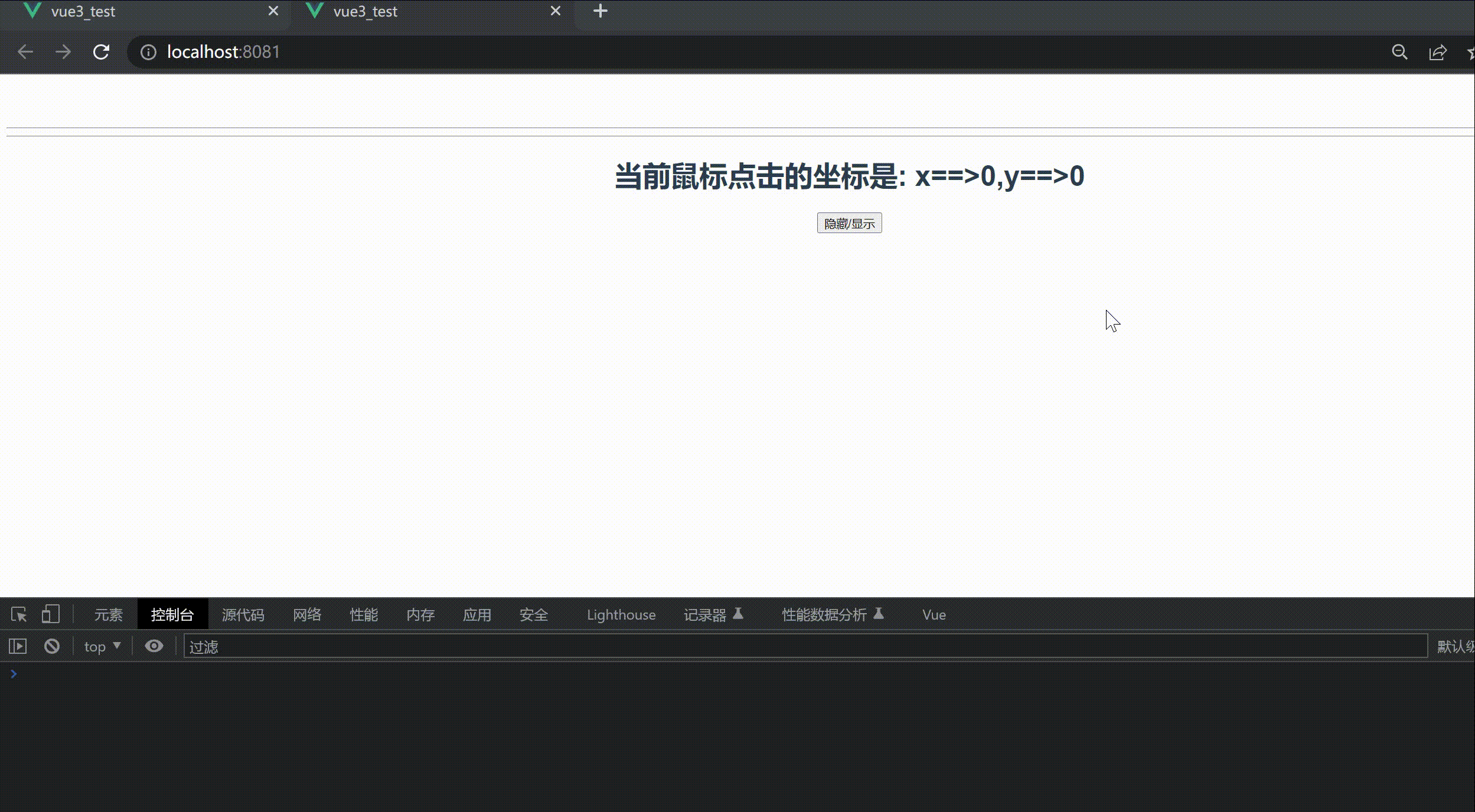Viewport: 1475px width, 812px height.
Task: Switch to the 元素 panel in DevTools
Action: 109,614
